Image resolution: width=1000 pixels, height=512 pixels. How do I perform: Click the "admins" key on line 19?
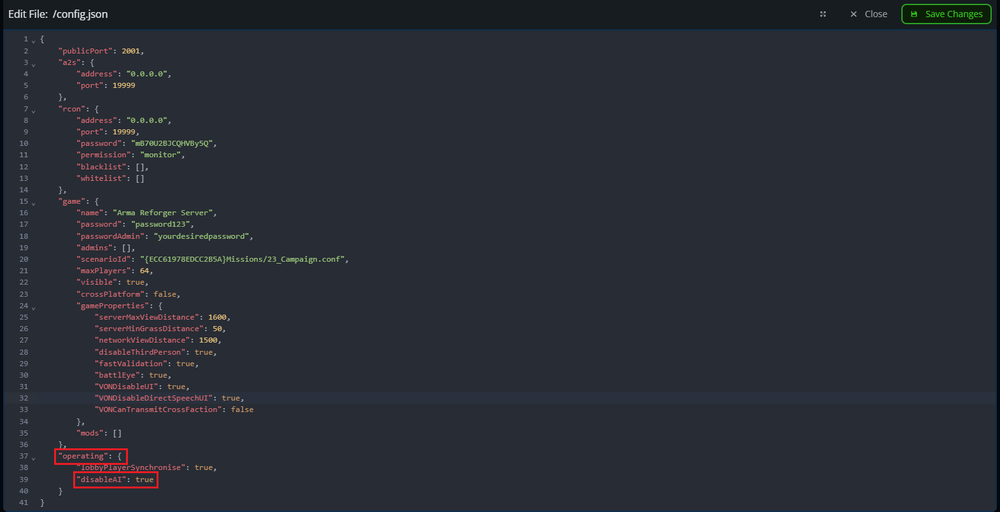[x=96, y=247]
